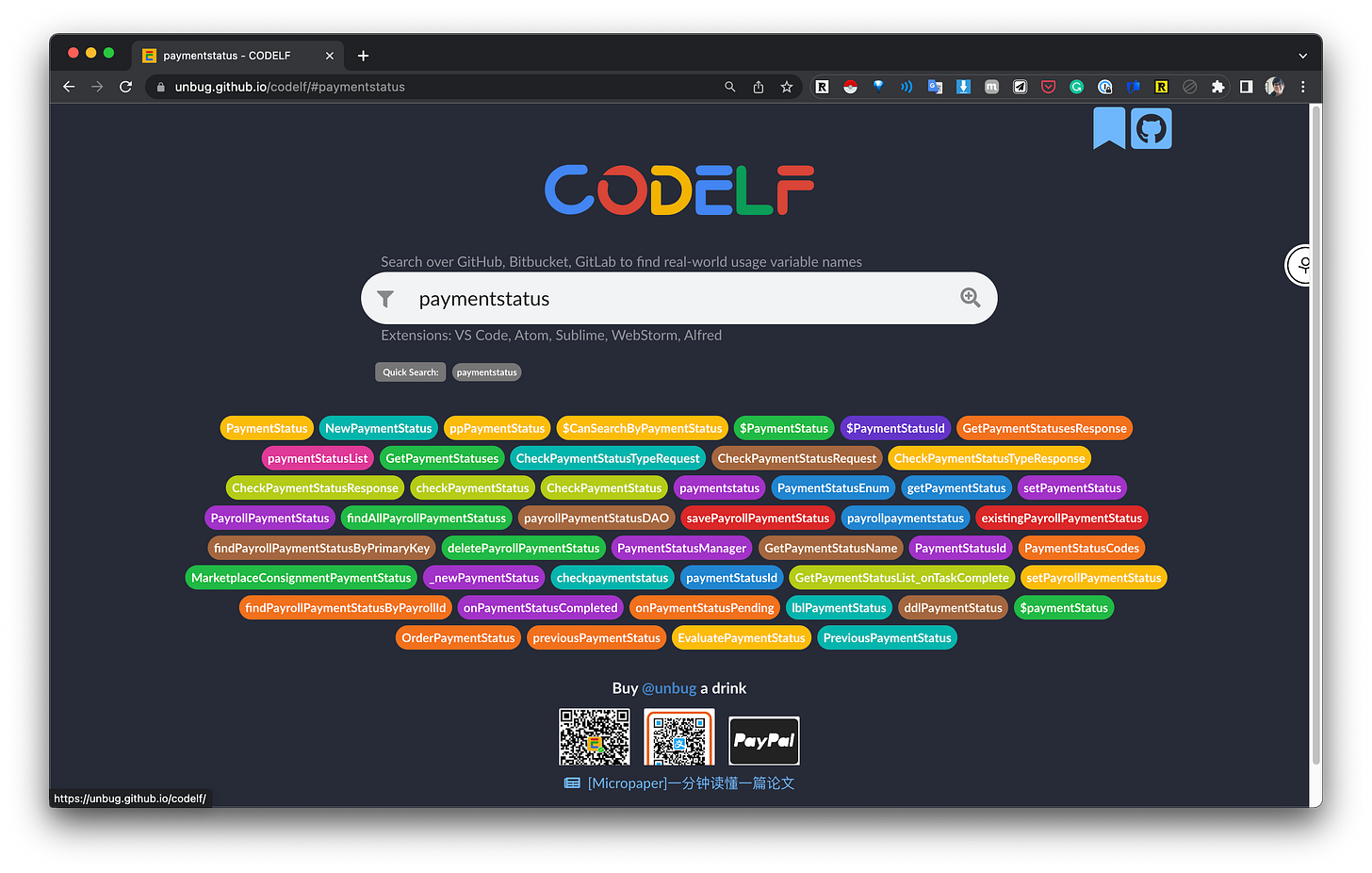Select the onPaymentStatusCompleted tag
This screenshot has height=873, width=1372.
(x=540, y=608)
